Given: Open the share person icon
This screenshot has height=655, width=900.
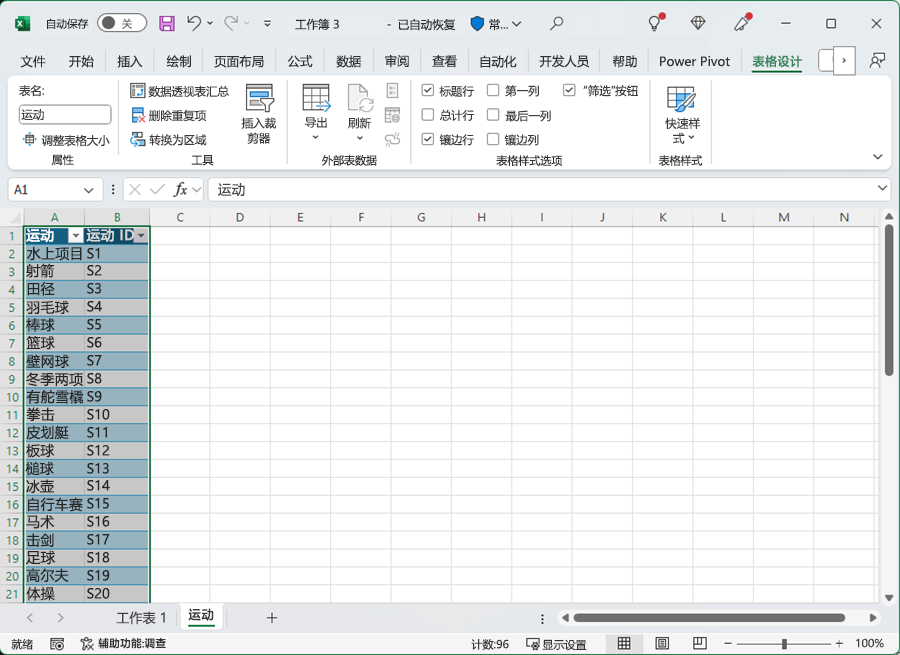Looking at the screenshot, I should coord(877,61).
